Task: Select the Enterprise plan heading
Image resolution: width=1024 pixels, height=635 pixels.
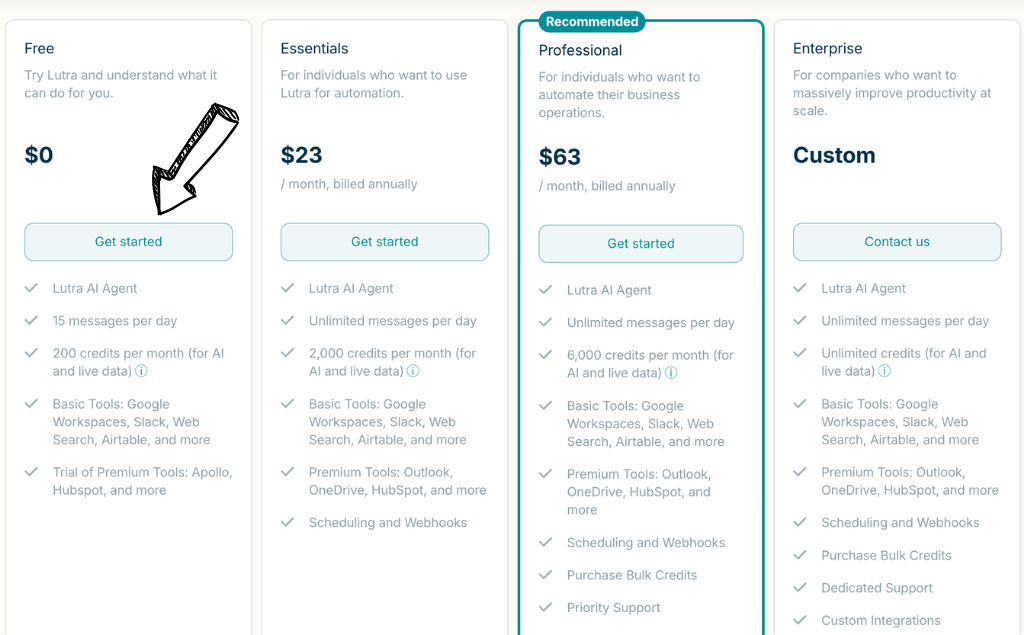Action: [827, 48]
